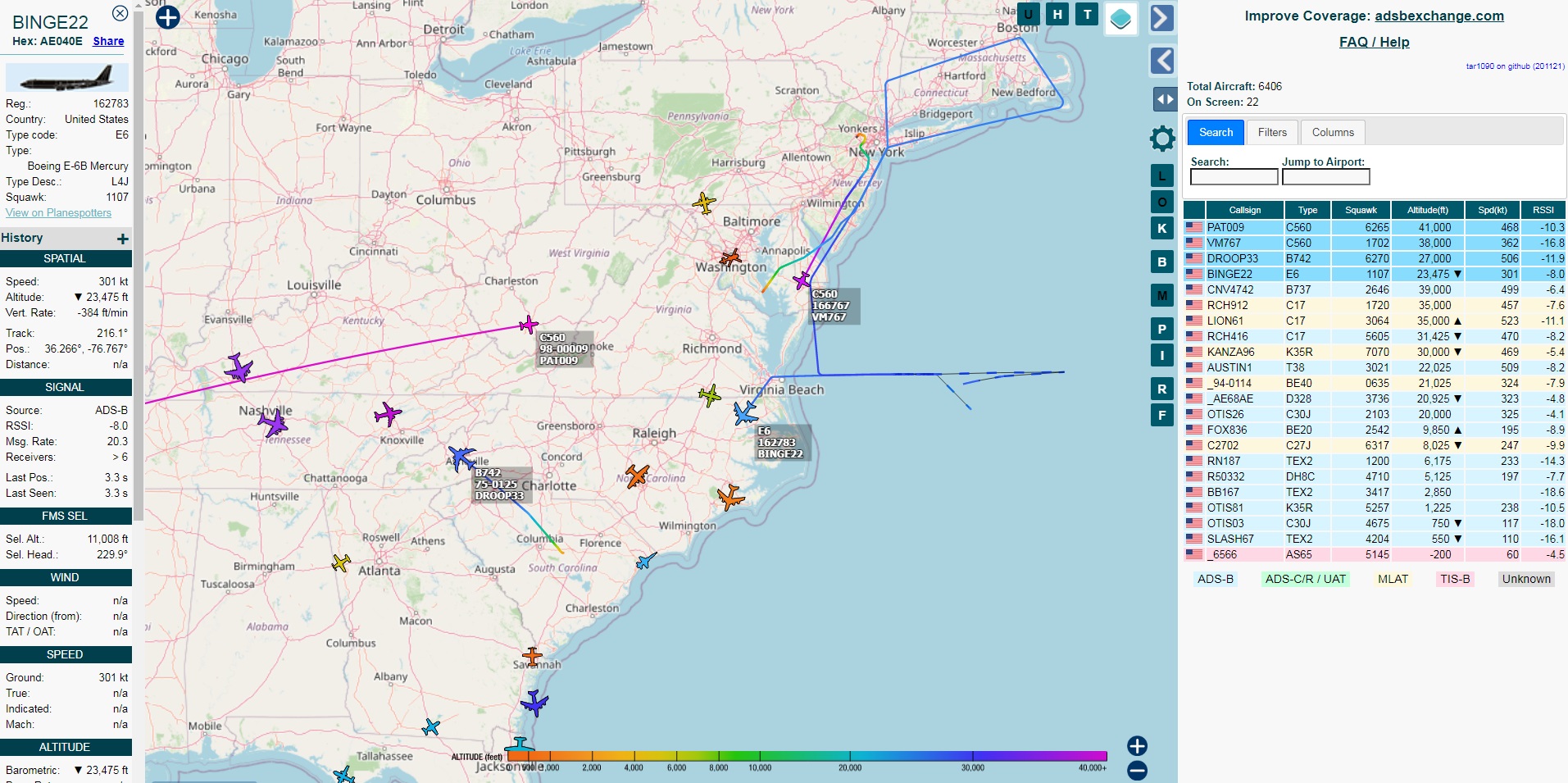Image resolution: width=1568 pixels, height=783 pixels.
Task: Open the map layers selector icon
Action: pos(1120,19)
